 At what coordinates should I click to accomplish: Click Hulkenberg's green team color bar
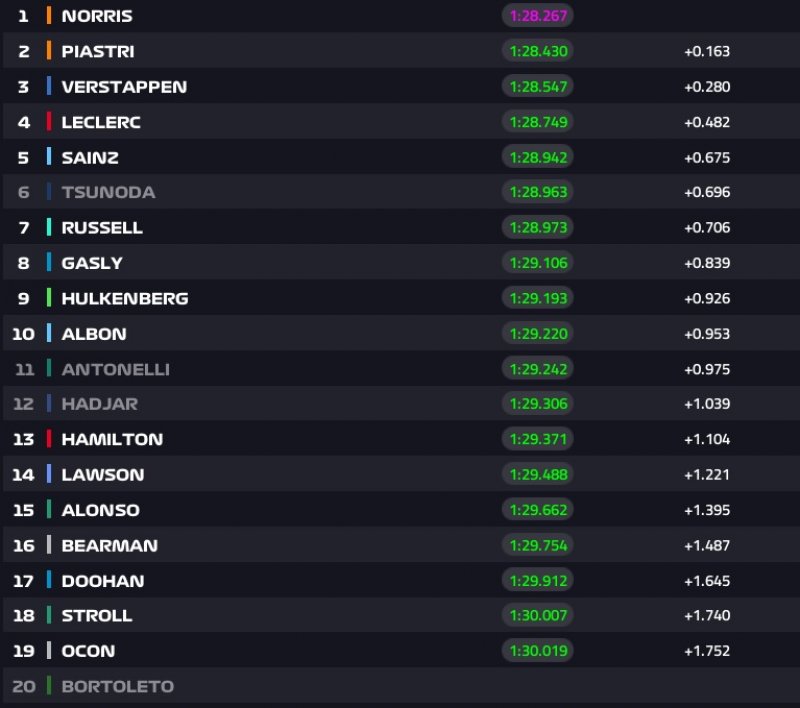[49, 298]
